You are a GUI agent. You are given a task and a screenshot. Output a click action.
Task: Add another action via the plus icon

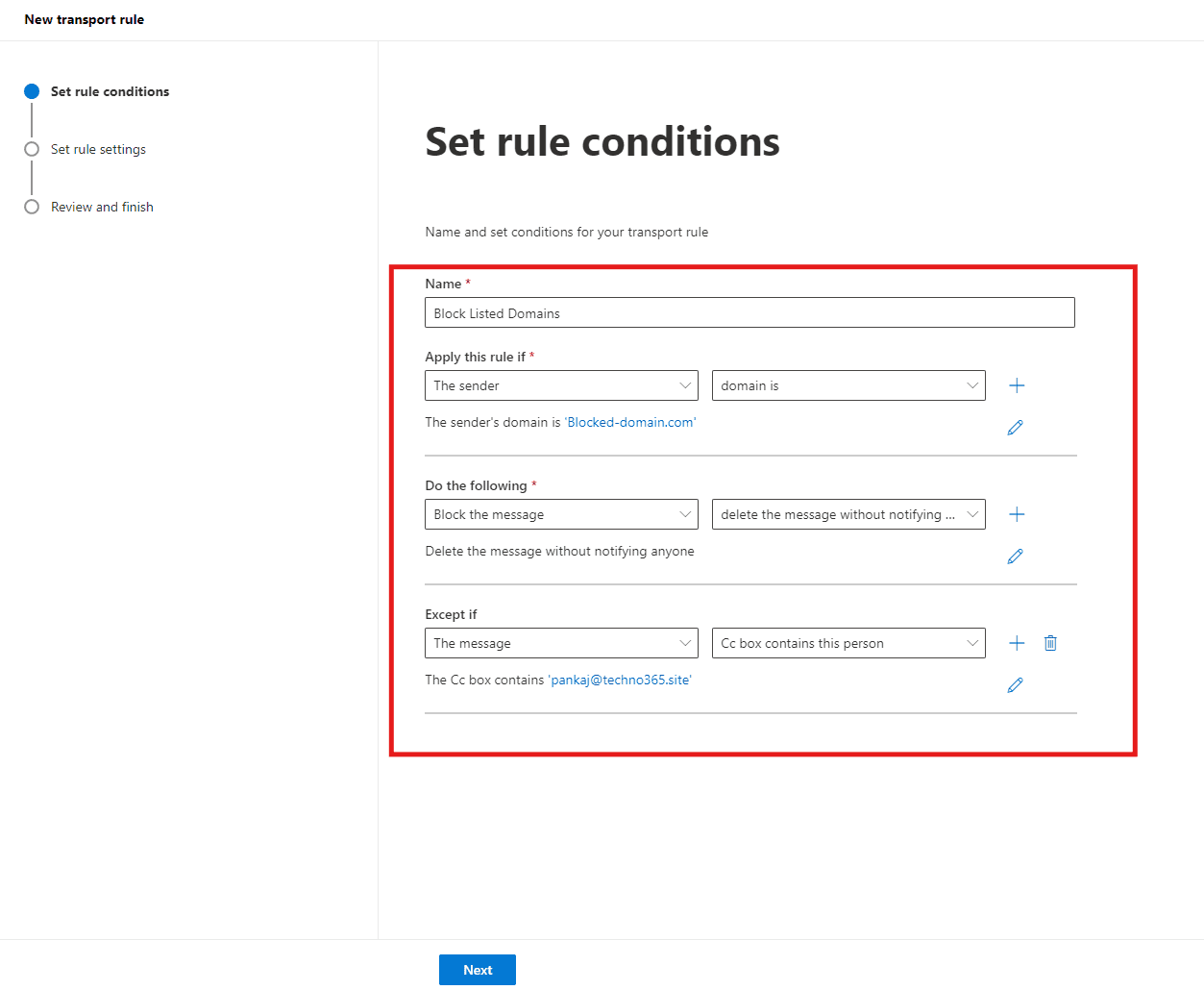click(1016, 514)
